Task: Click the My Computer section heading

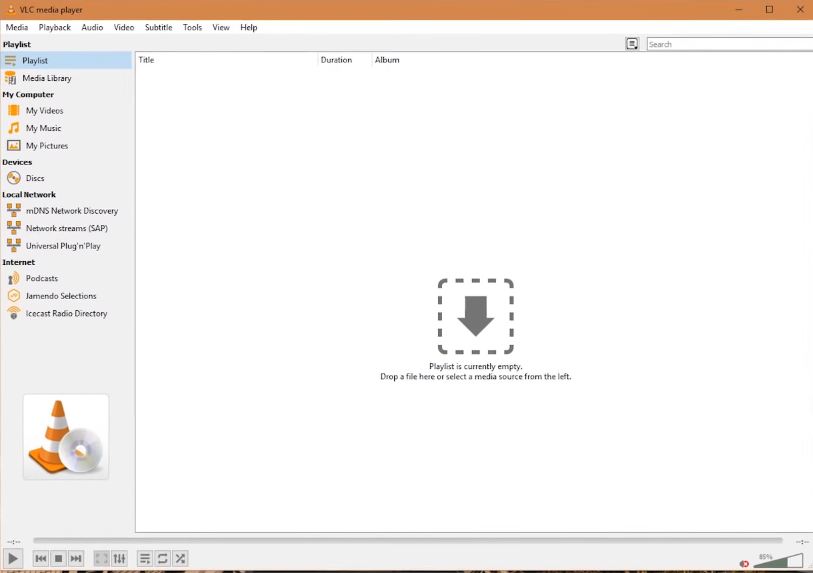Action: [28, 95]
